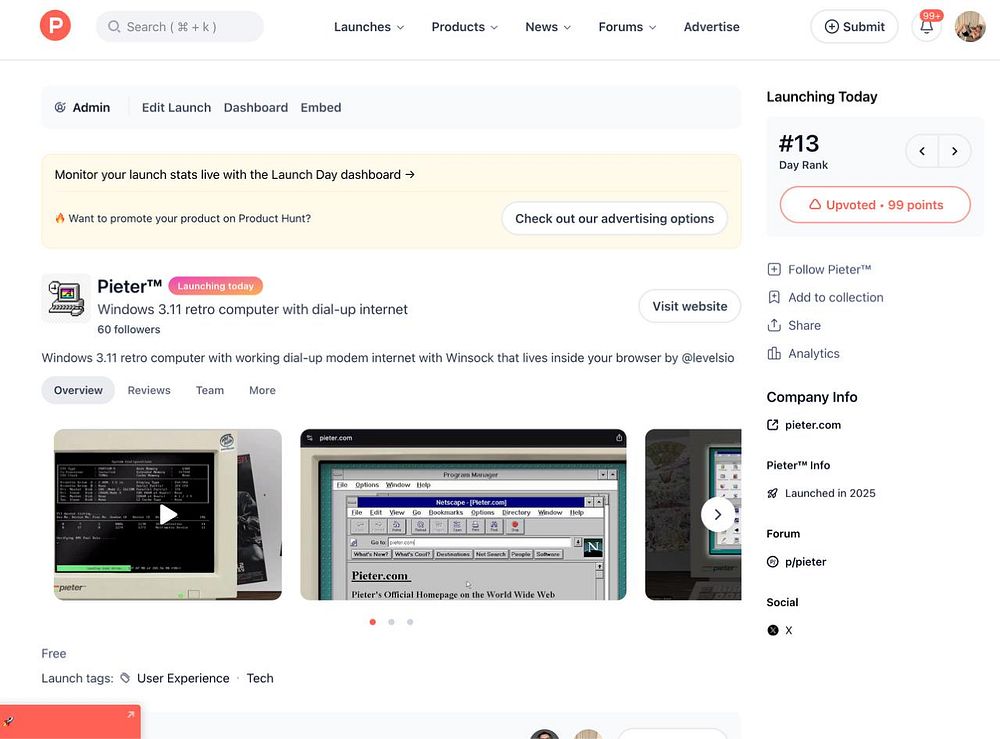Open Analytics

[803, 354]
